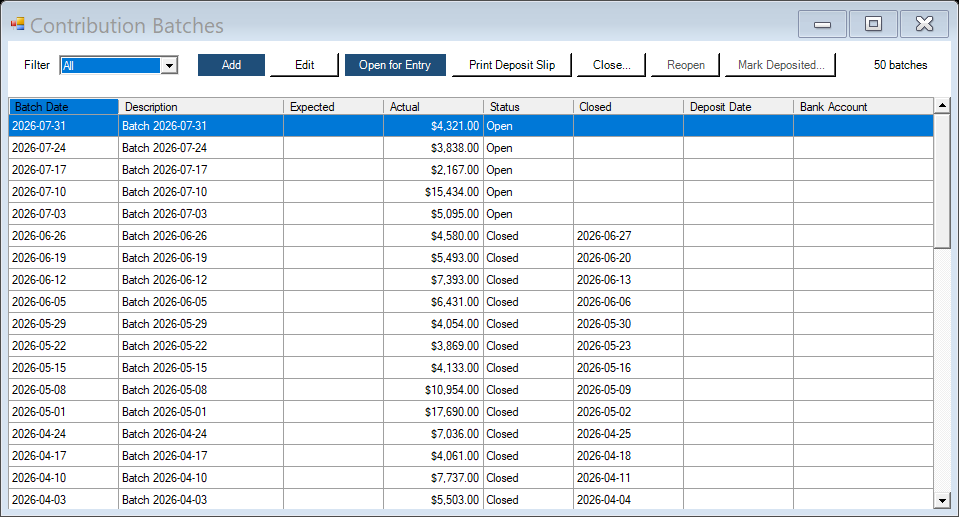The width and height of the screenshot is (959, 517).
Task: Select batch date 2026-07-24 cell
Action: 64,148
